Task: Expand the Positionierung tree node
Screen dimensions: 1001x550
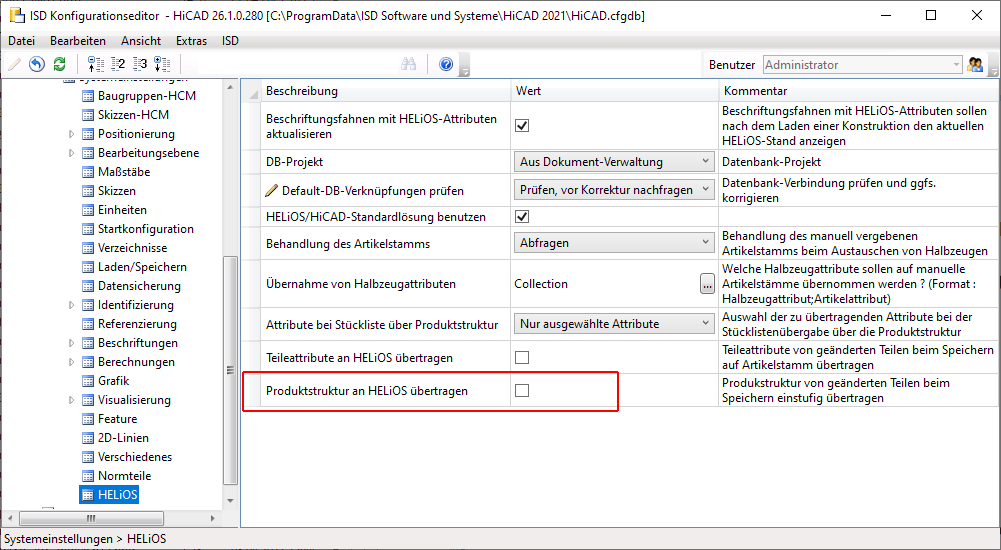Action: coord(72,134)
